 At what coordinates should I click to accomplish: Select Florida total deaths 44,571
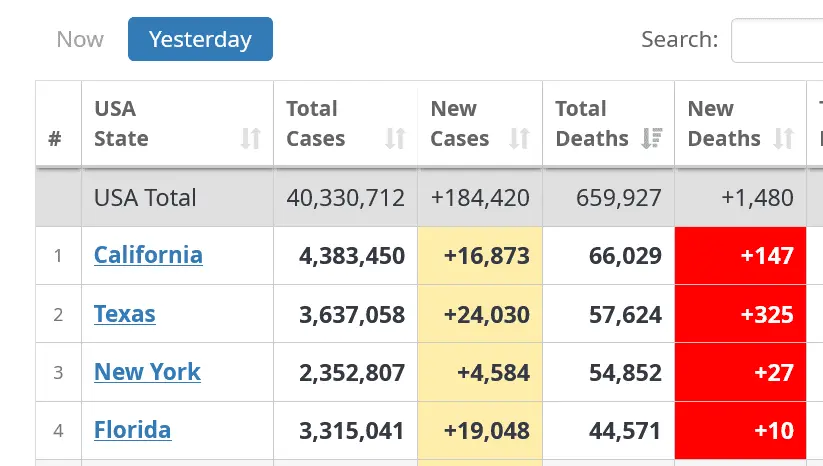(625, 431)
